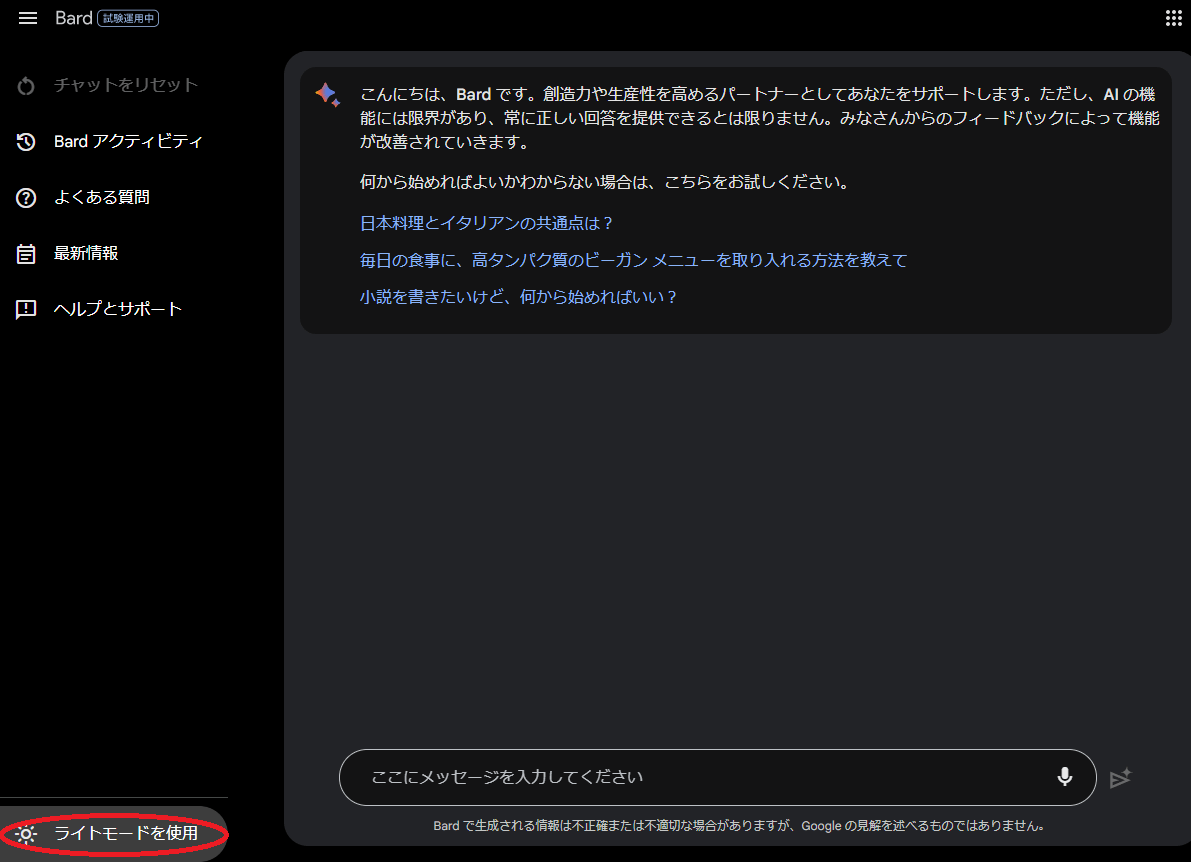This screenshot has width=1191, height=862.
Task: Activate the microphone voice input
Action: [x=1064, y=776]
